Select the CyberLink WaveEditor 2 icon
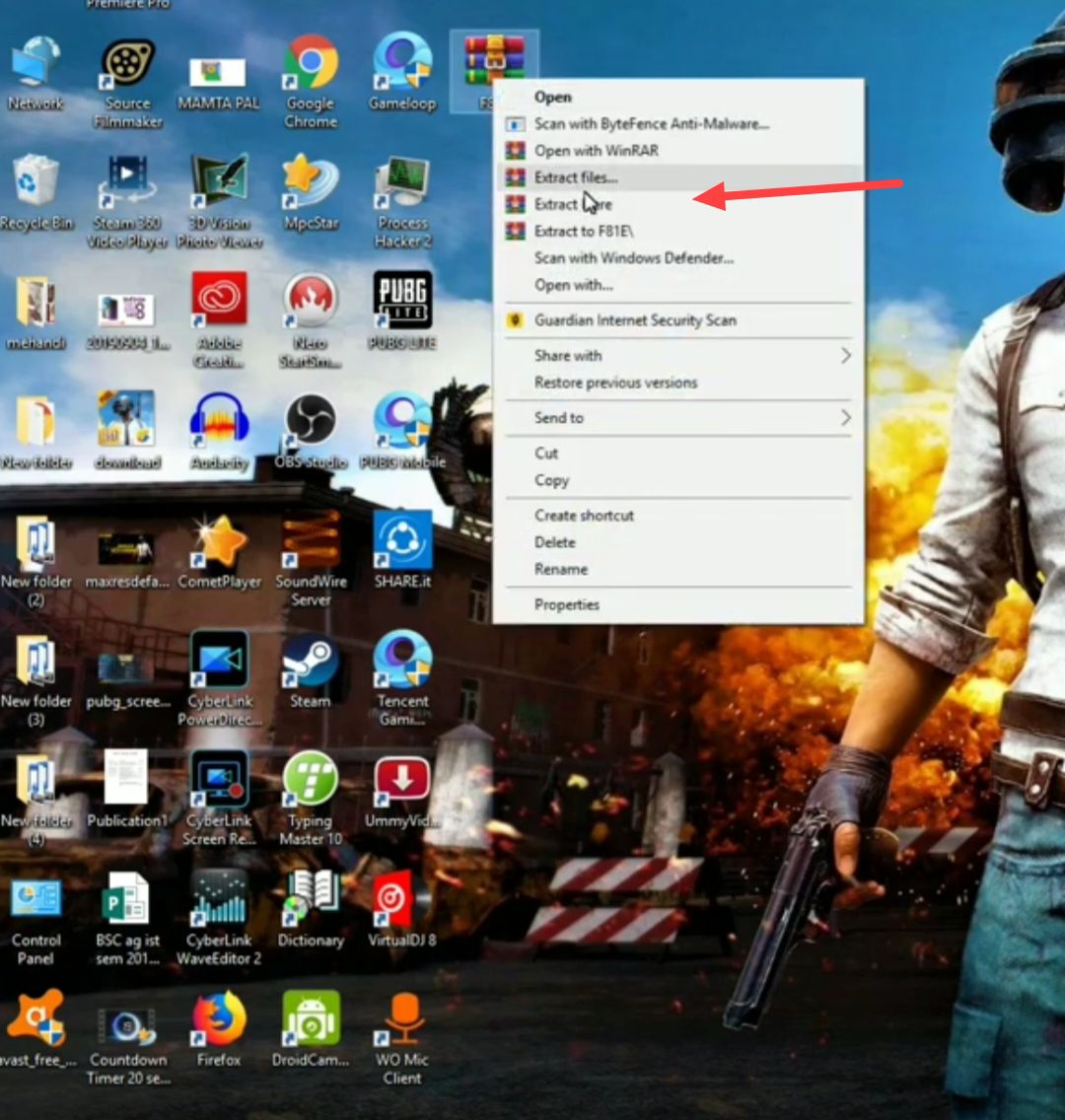The image size is (1065, 1120). coord(219,919)
